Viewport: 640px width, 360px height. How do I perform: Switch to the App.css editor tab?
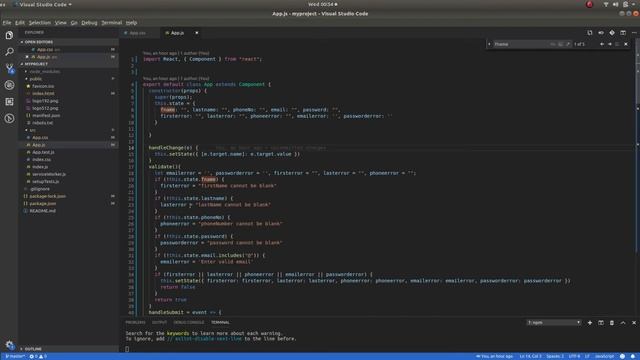pos(138,33)
